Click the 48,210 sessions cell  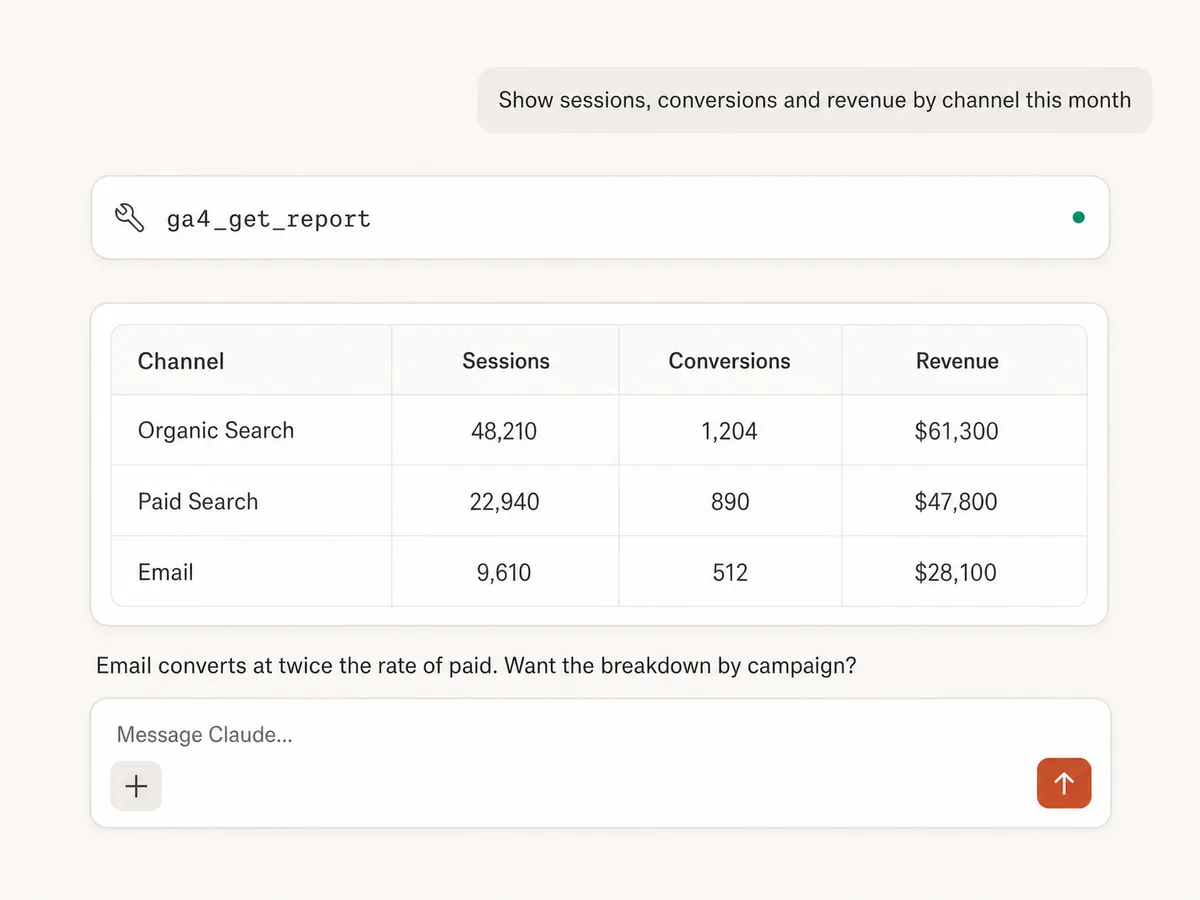click(x=505, y=431)
